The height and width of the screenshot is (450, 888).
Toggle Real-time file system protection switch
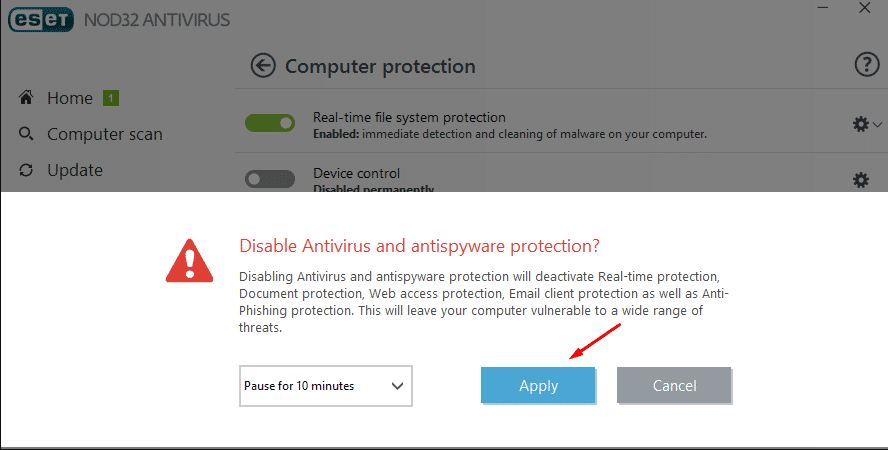(x=270, y=123)
